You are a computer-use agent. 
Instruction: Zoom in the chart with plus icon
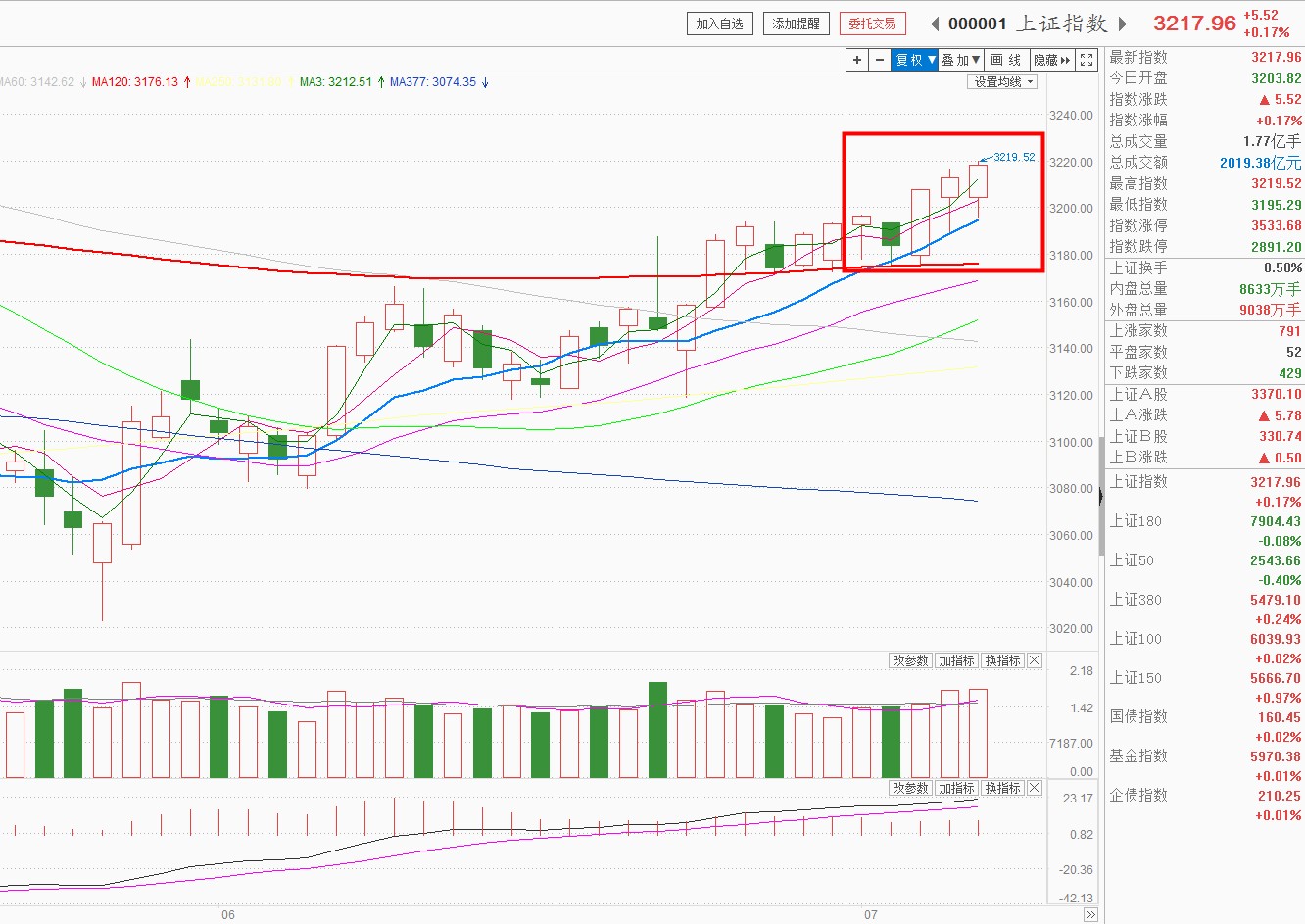[x=857, y=60]
